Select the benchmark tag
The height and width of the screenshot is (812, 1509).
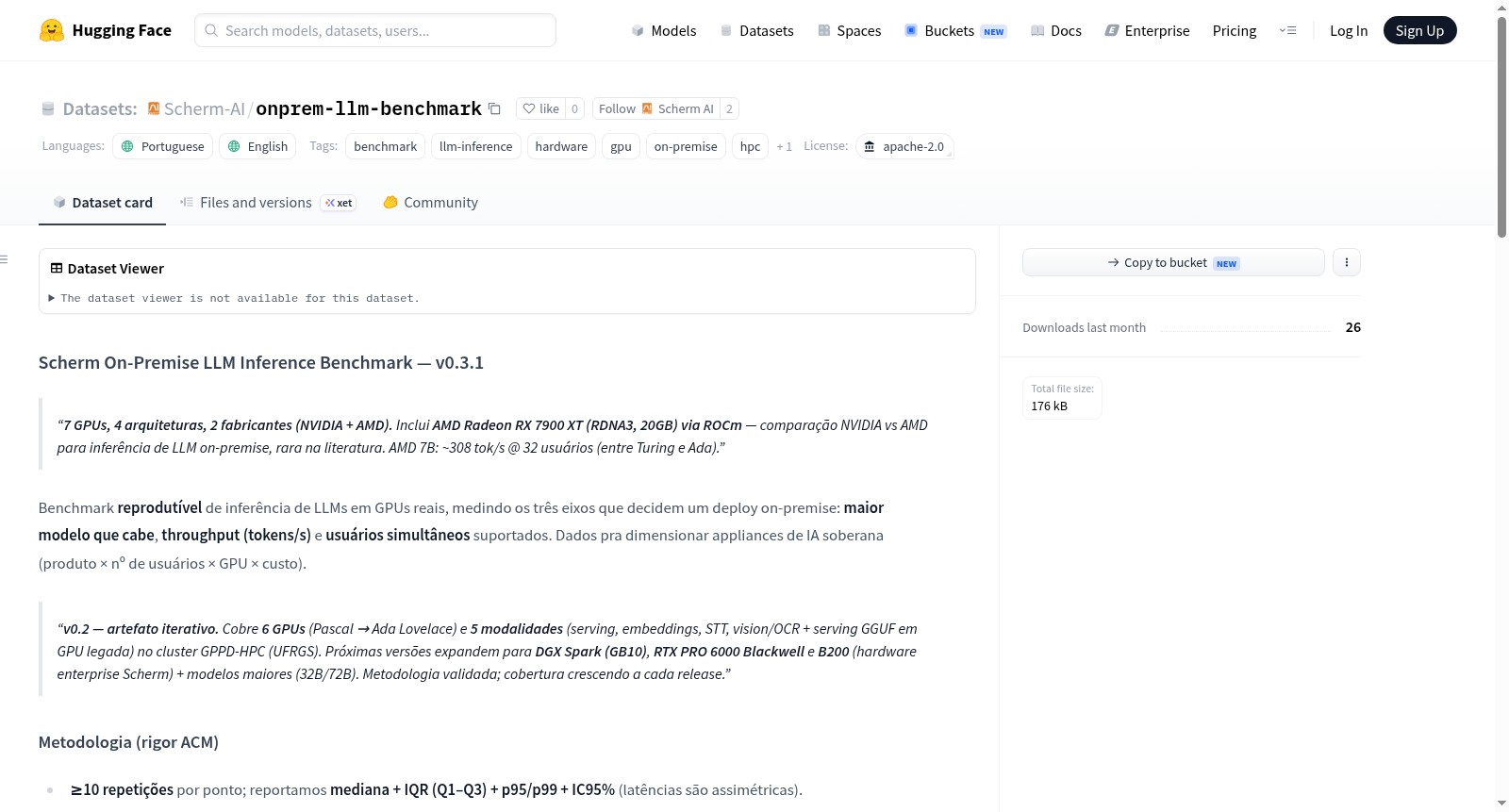tap(386, 146)
